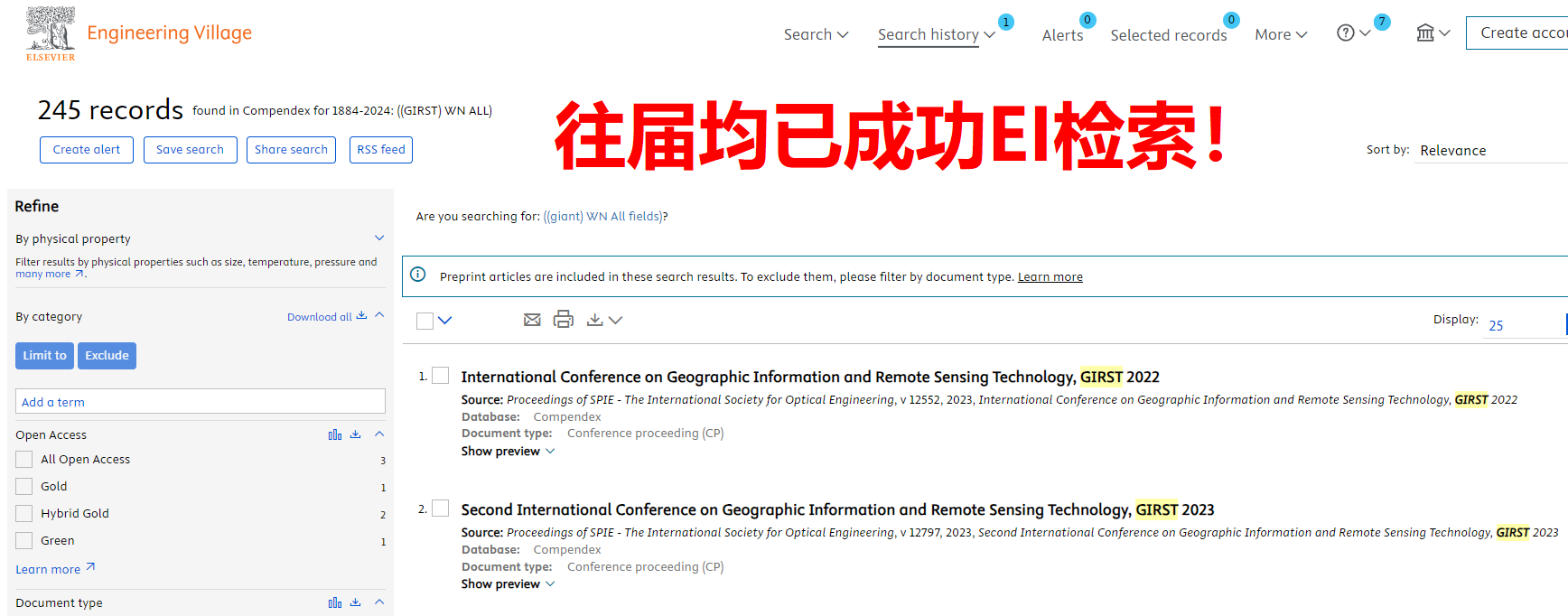
Task: Click the Elsevier tree logo
Action: click(x=51, y=33)
